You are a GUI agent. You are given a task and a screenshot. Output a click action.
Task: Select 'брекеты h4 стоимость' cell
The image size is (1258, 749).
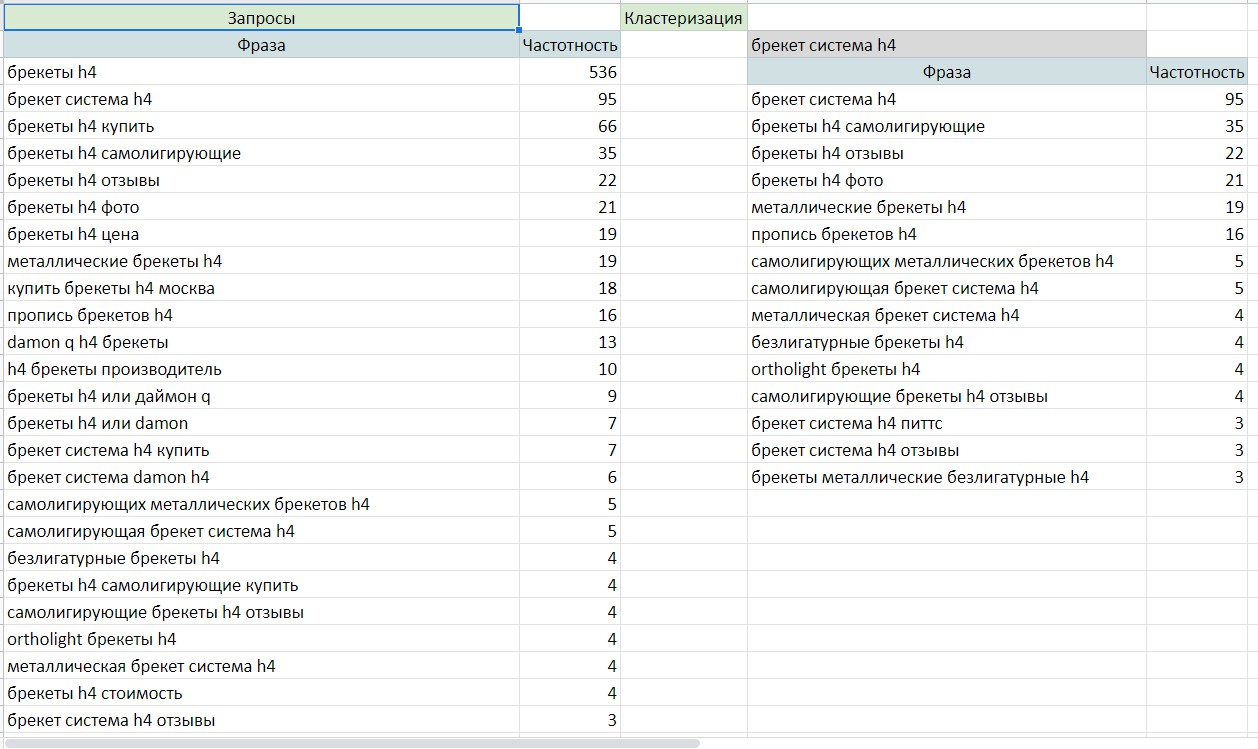[261, 693]
